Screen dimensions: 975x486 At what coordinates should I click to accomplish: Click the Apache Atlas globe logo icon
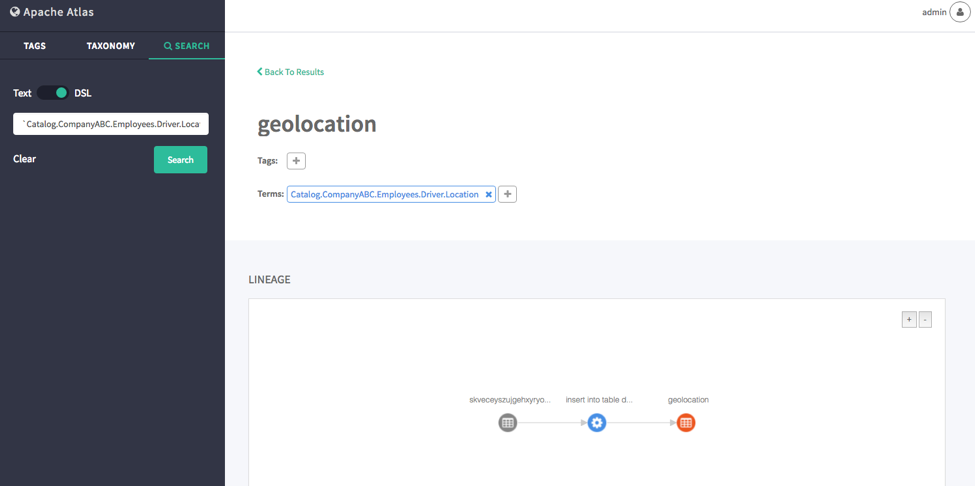pyautogui.click(x=15, y=12)
